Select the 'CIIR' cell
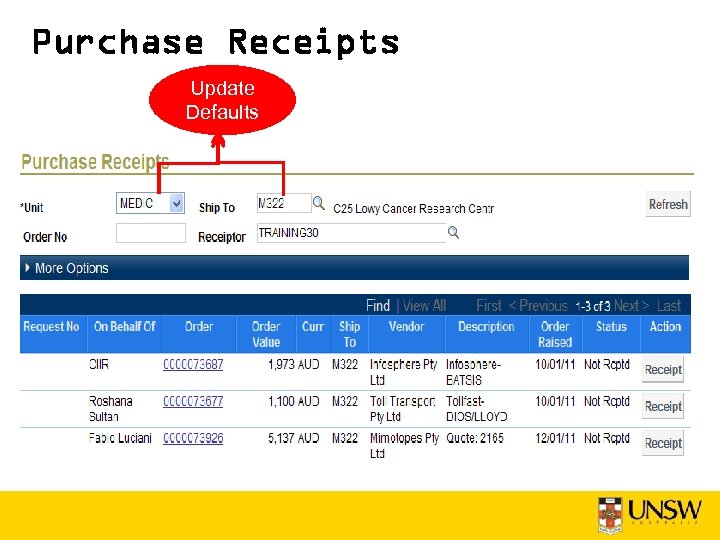The width and height of the screenshot is (720, 540). [x=99, y=365]
